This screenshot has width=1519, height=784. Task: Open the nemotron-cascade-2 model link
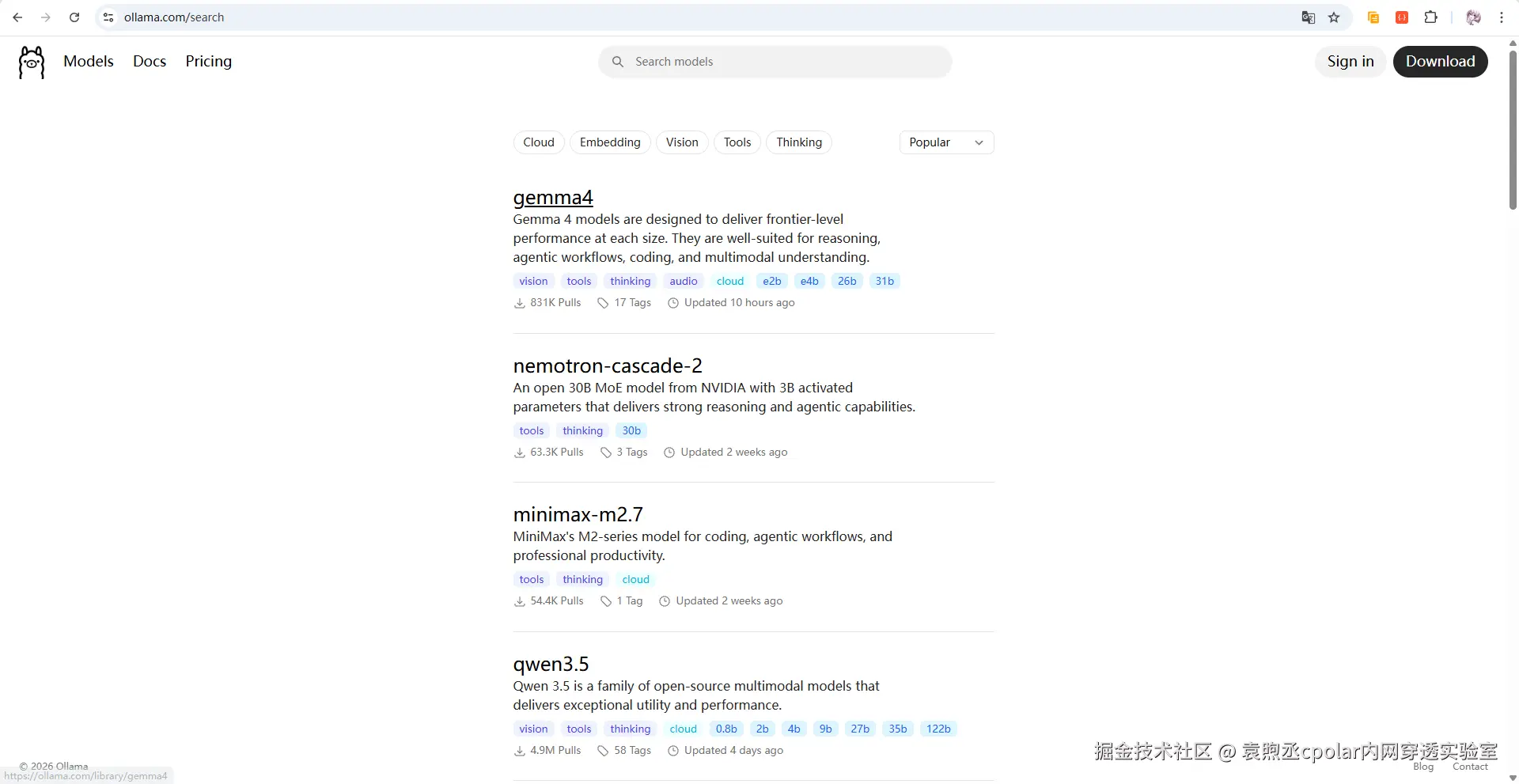pyautogui.click(x=608, y=365)
